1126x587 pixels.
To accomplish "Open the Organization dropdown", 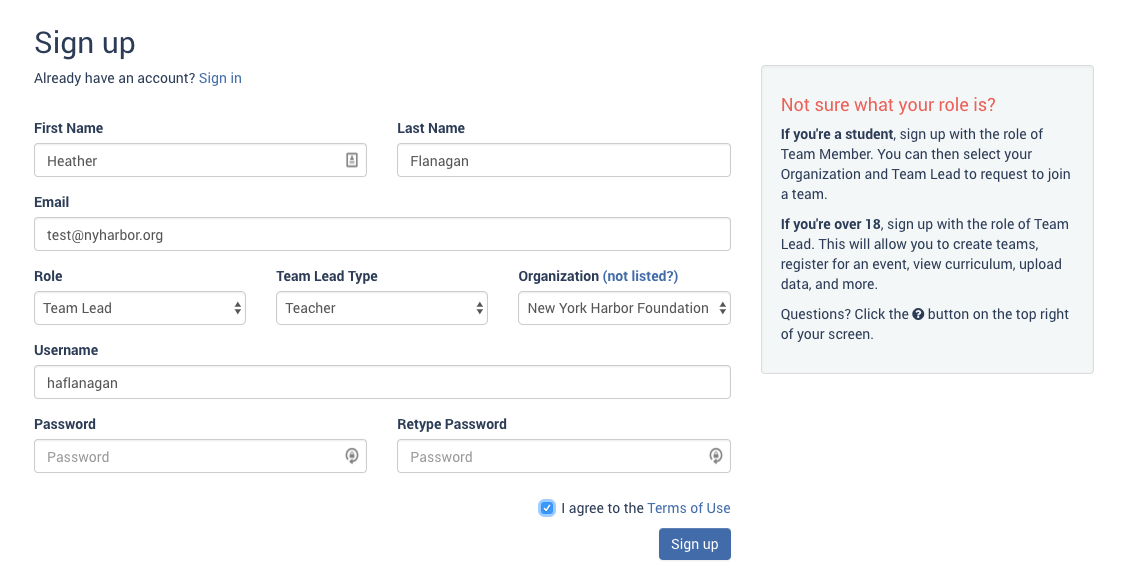I will click(624, 308).
